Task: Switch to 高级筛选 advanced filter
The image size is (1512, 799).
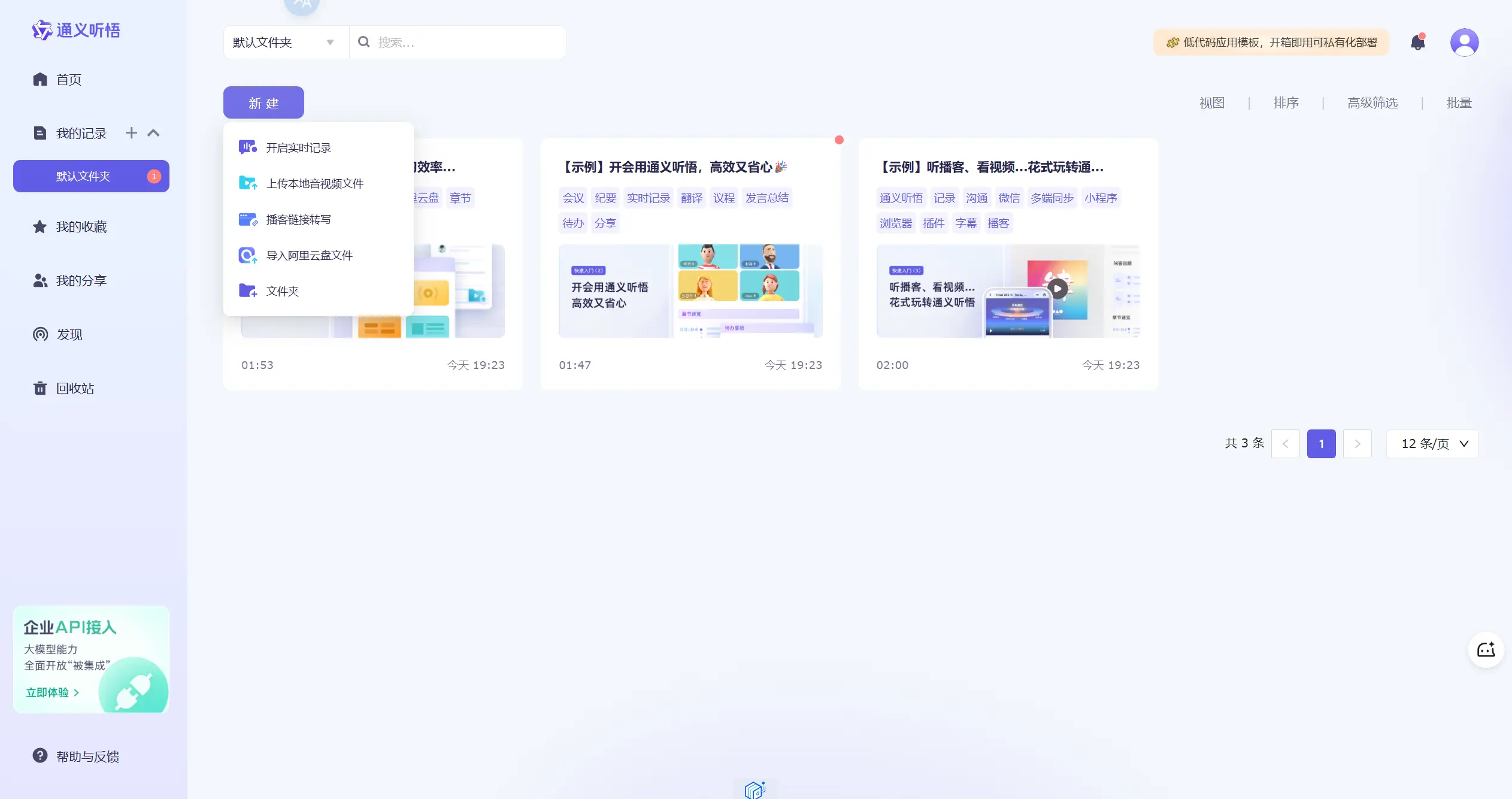Action: click(x=1372, y=102)
